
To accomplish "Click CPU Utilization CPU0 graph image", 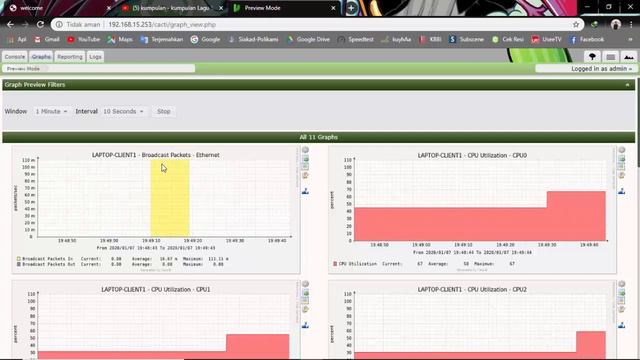I will pyautogui.click(x=472, y=211).
